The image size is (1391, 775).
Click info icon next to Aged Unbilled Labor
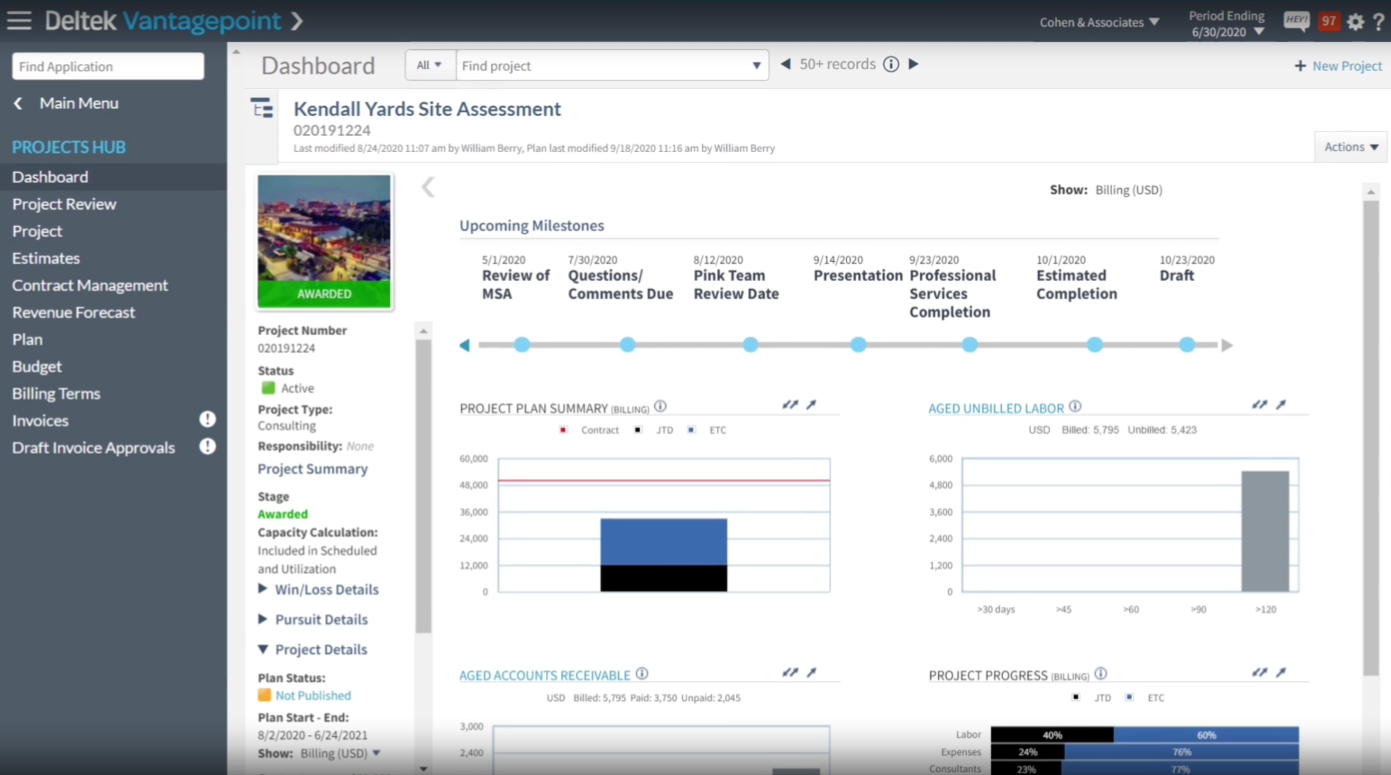pyautogui.click(x=1075, y=407)
